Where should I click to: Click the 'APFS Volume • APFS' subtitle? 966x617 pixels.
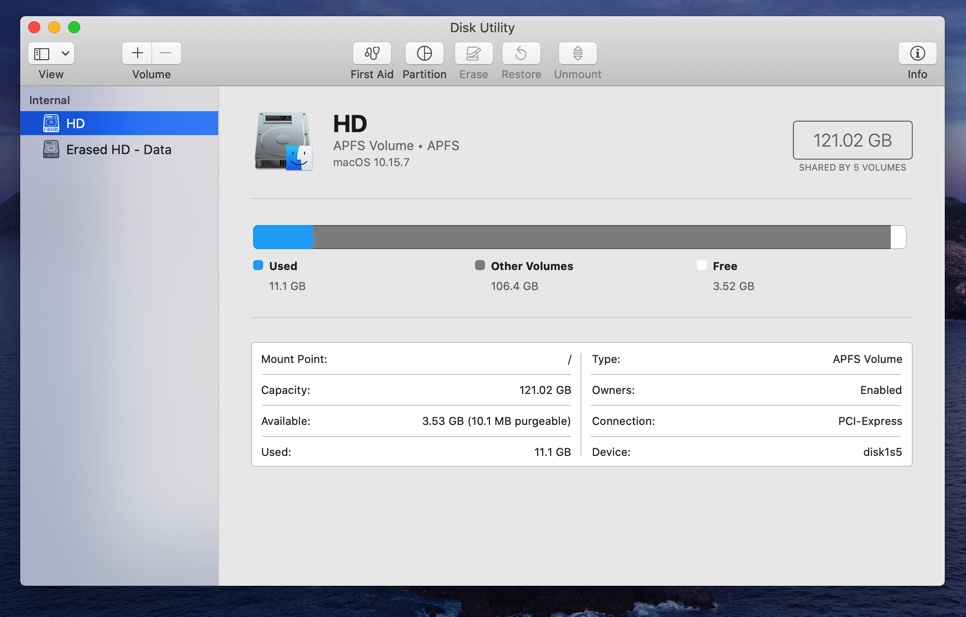click(x=396, y=146)
